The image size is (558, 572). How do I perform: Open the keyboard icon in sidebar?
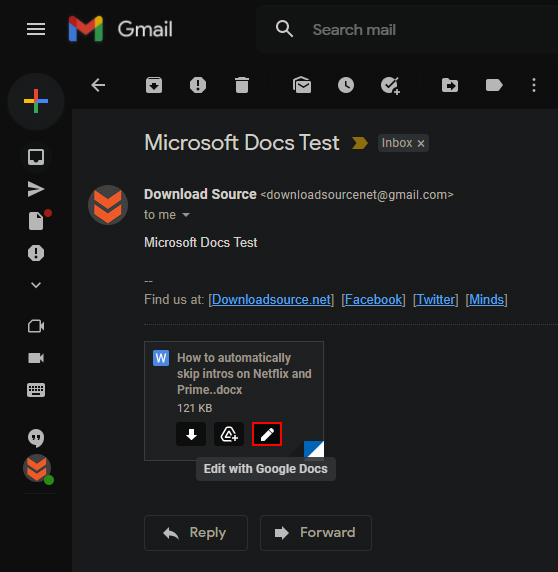[x=36, y=390]
